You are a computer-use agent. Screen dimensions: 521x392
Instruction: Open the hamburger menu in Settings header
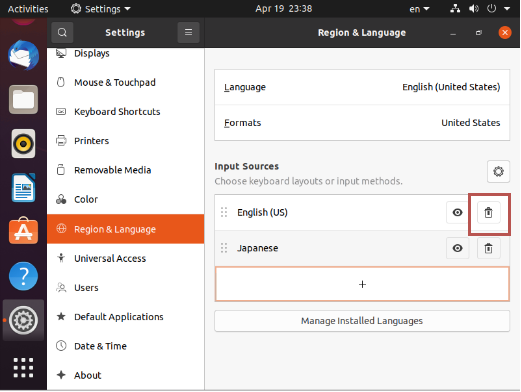(188, 32)
